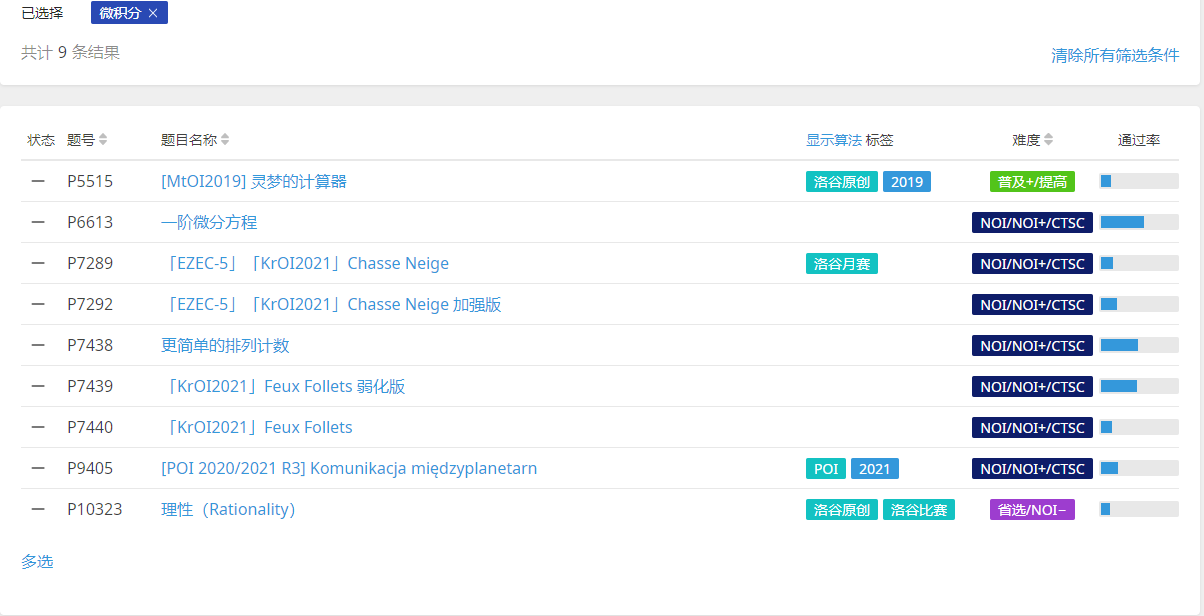Click pass-rate bar for P7439

[1139, 386]
